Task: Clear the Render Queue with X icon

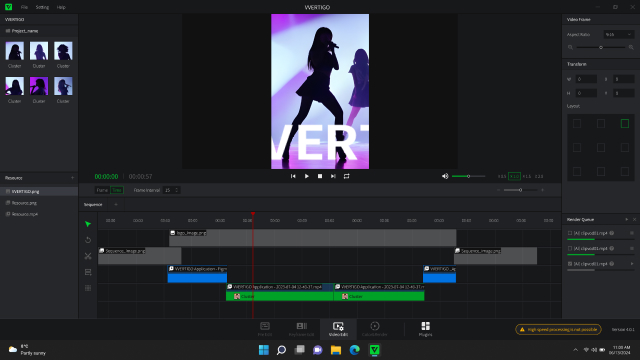Action: tap(634, 220)
